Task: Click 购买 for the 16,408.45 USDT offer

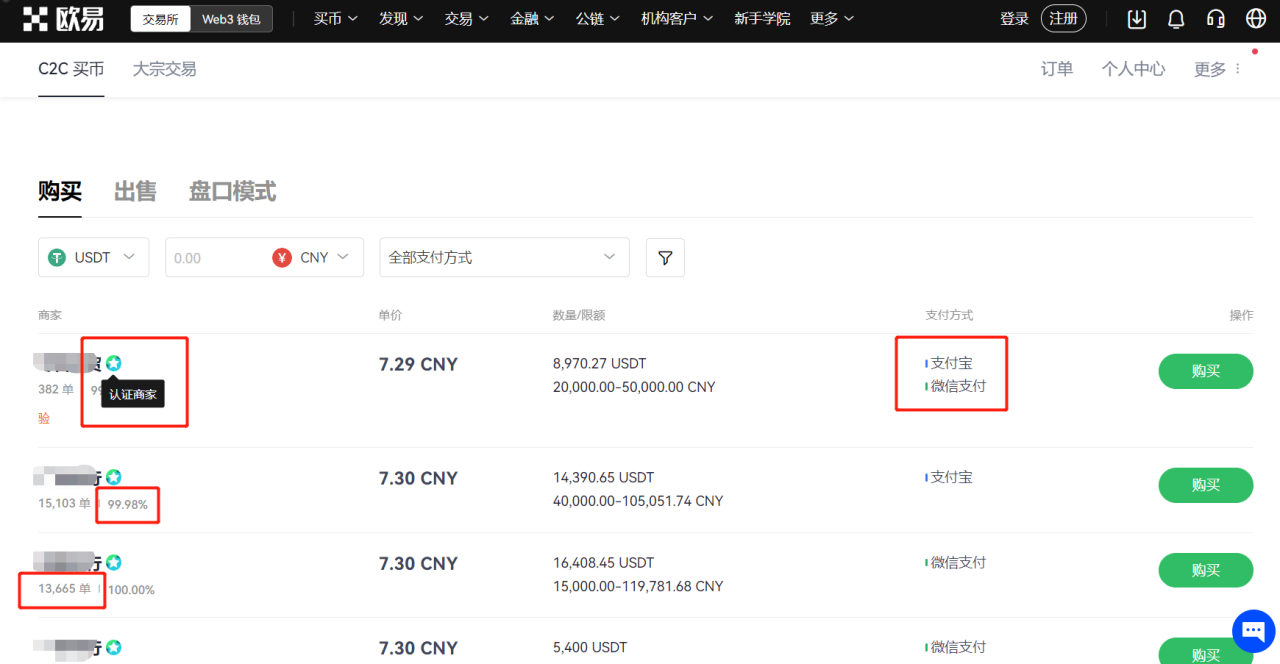Action: 1206,570
